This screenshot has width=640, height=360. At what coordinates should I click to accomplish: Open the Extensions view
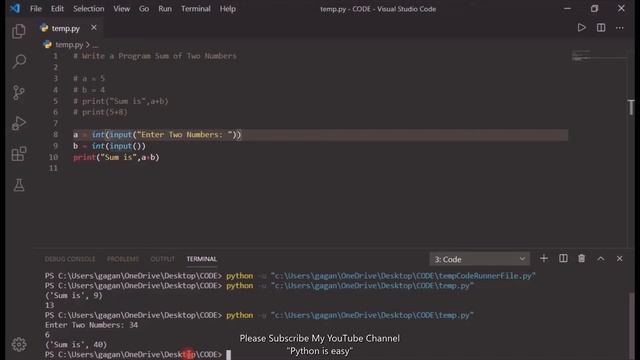[19, 154]
